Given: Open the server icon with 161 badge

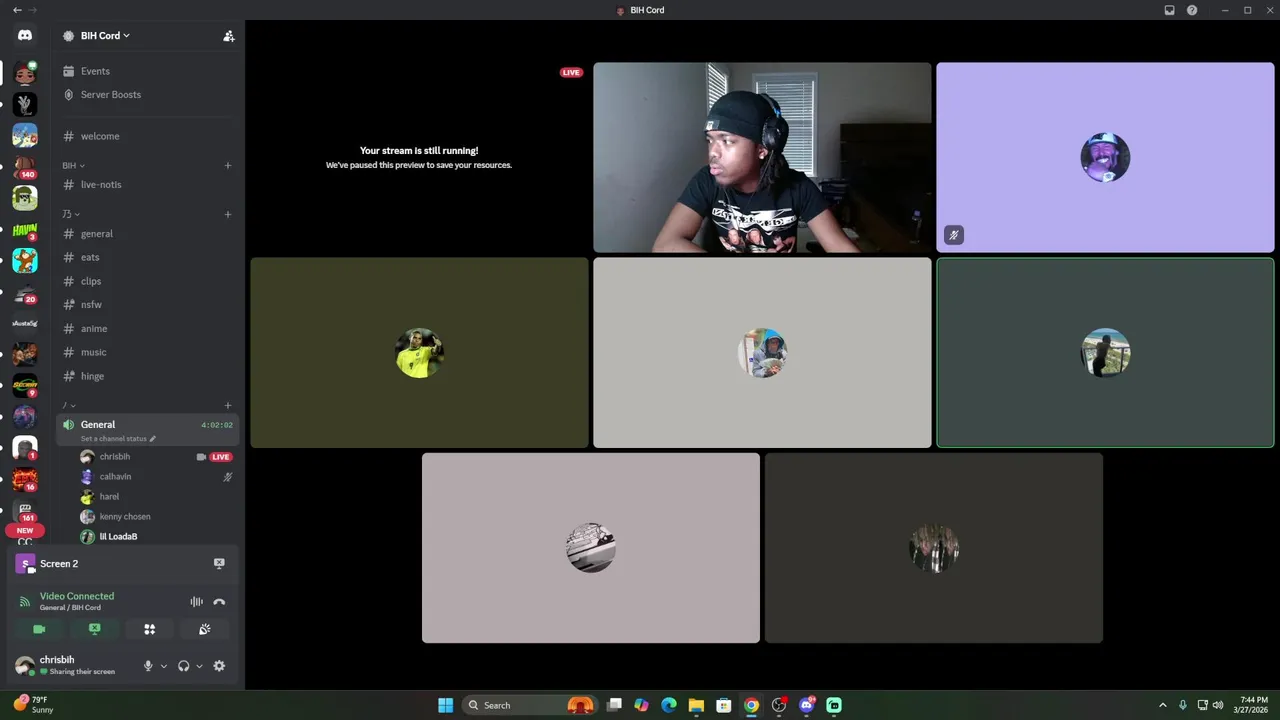Looking at the screenshot, I should [x=25, y=511].
